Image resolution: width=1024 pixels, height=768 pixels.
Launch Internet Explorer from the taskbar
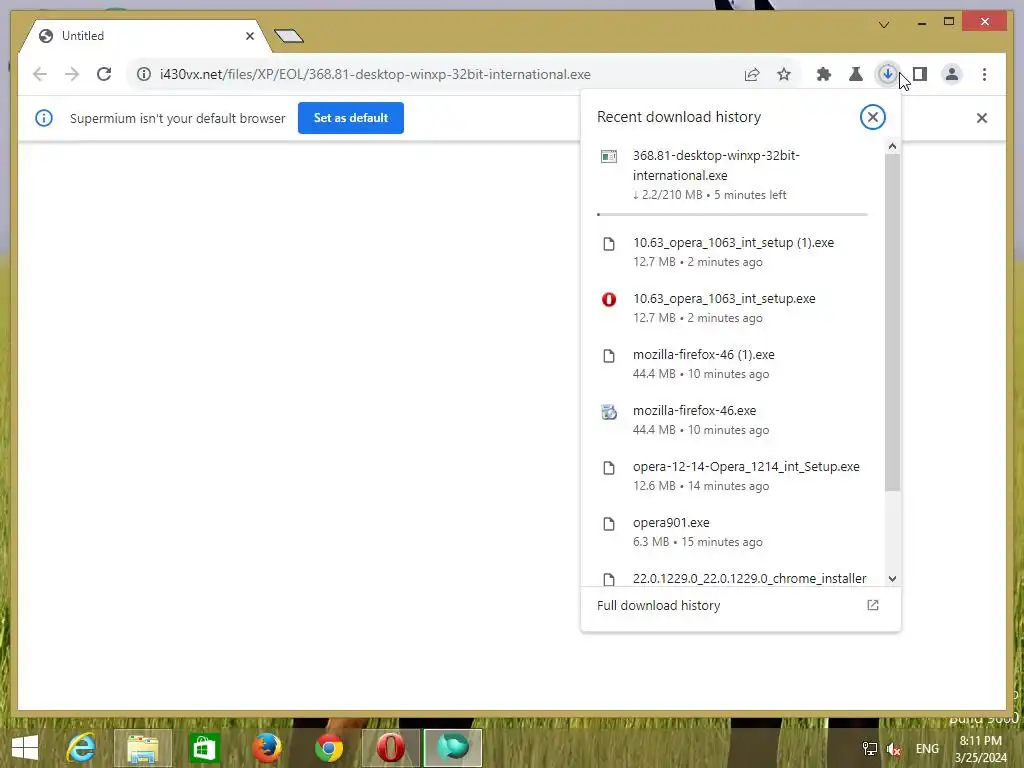pyautogui.click(x=82, y=748)
